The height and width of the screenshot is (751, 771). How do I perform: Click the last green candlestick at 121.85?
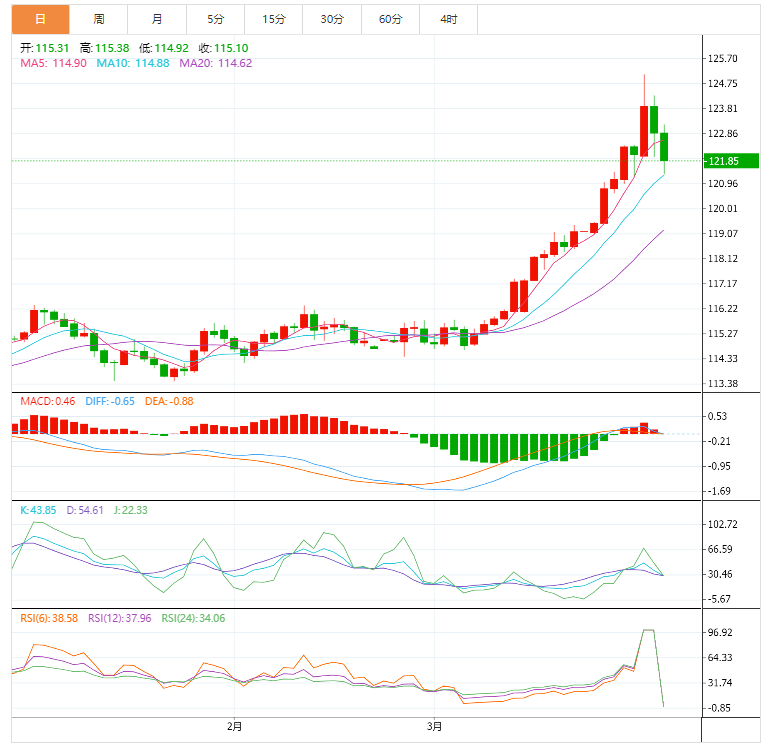(x=664, y=147)
